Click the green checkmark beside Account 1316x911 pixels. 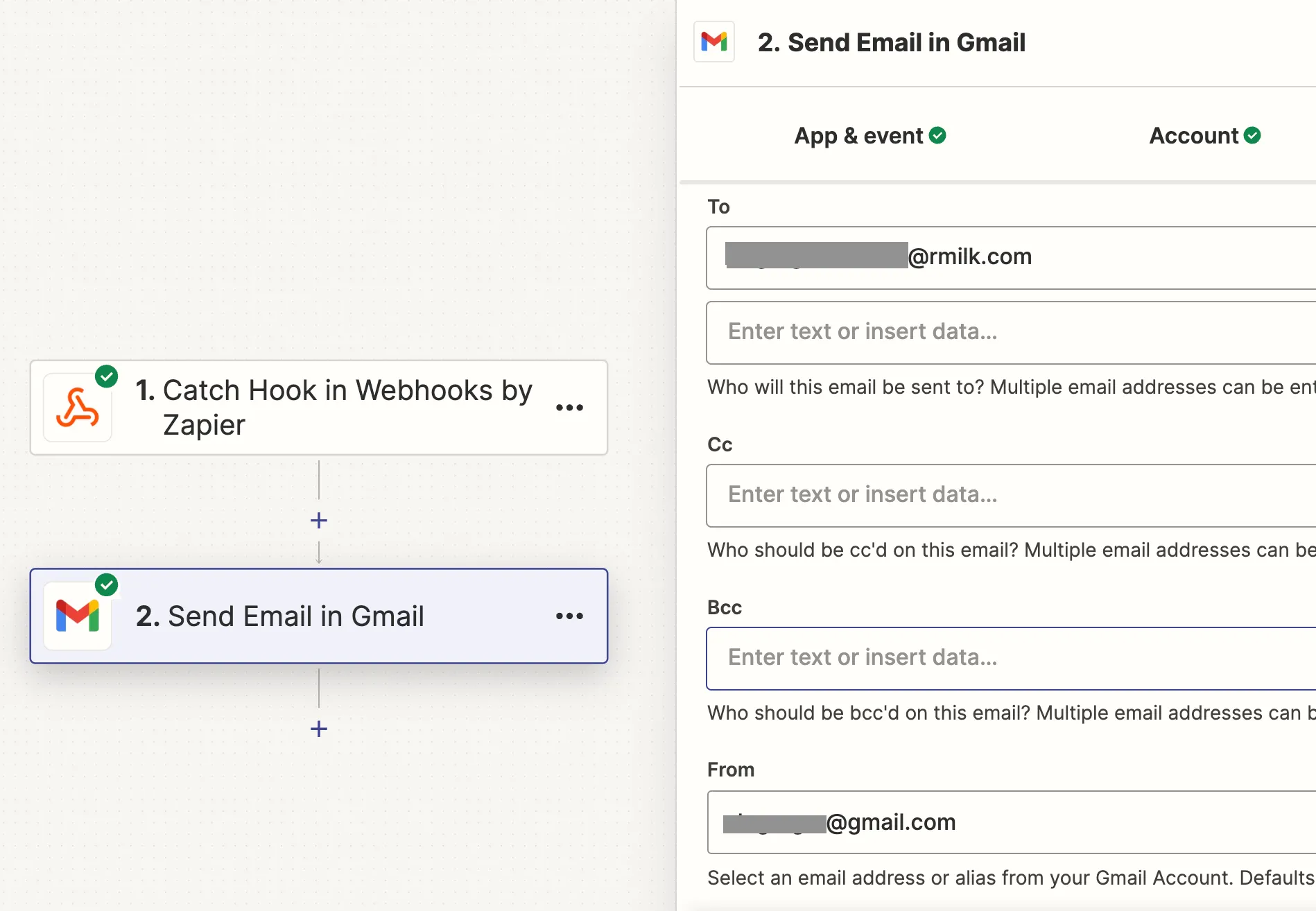[1252, 135]
